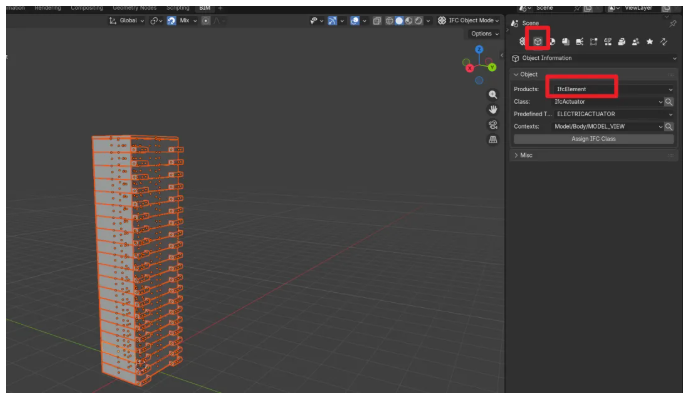The height and width of the screenshot is (402, 689).
Task: Open the first properties tab left of the cube
Action: point(522,41)
